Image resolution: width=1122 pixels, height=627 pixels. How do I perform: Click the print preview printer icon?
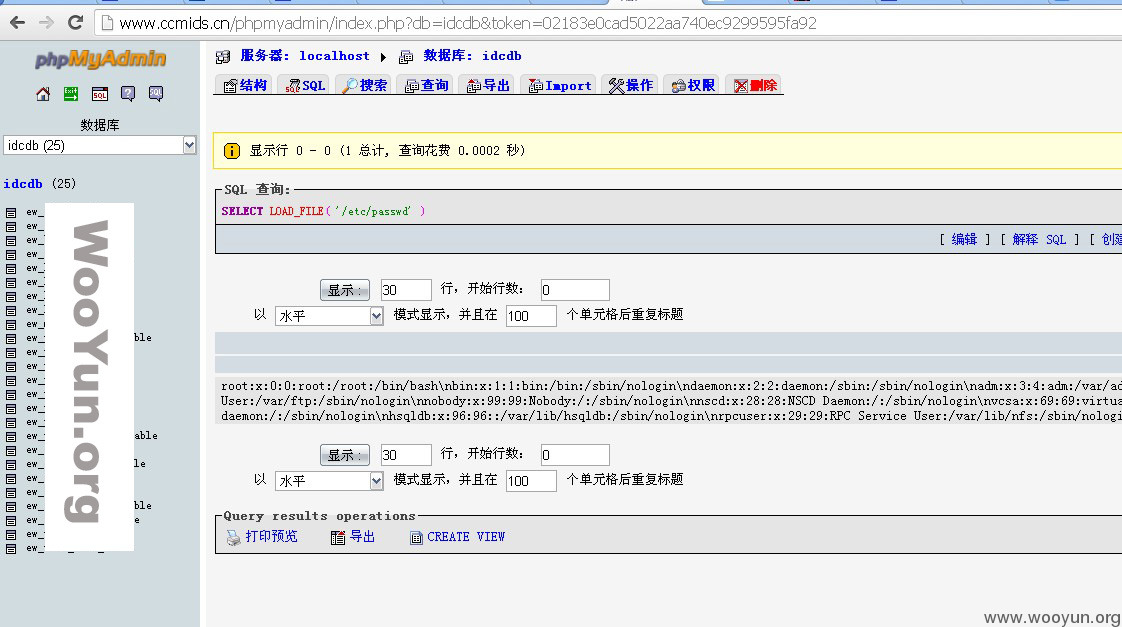point(233,538)
